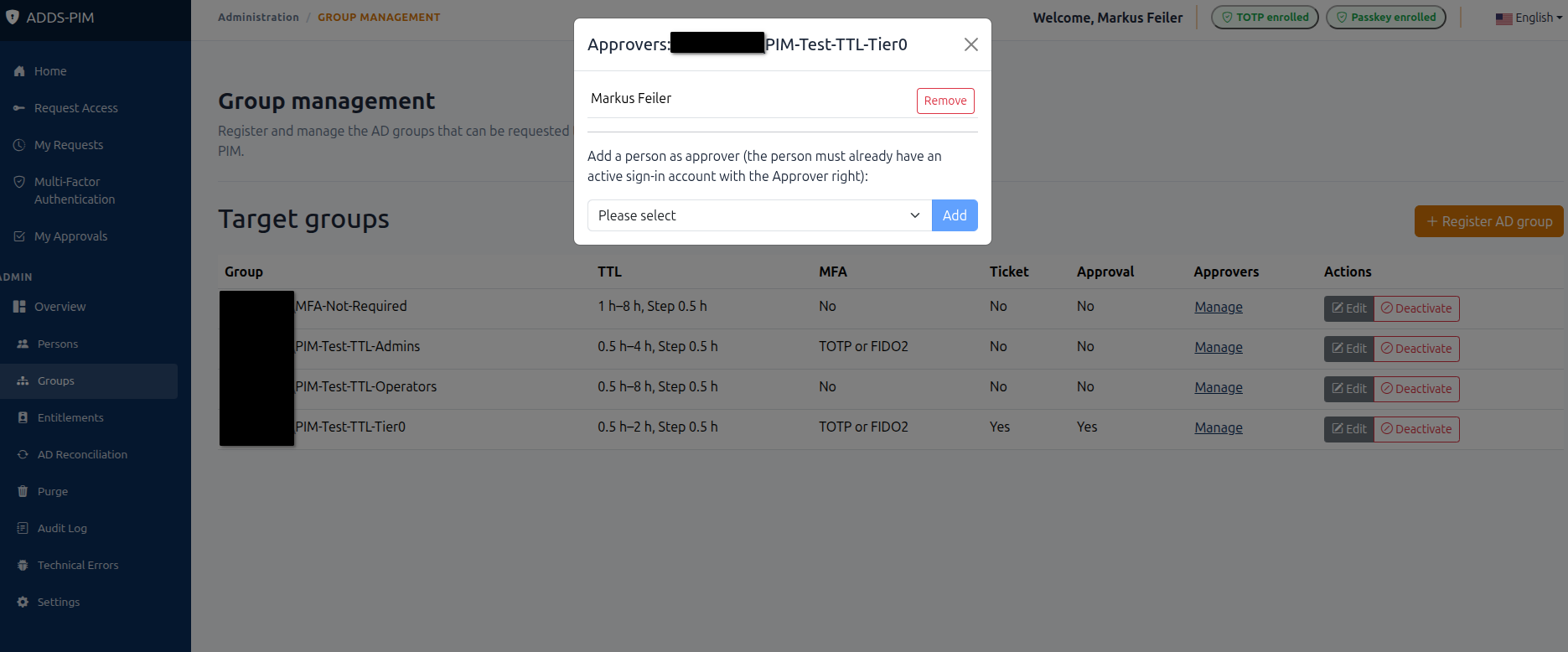Manage approvers for MFA-Not-Required group
Viewport: 1568px width, 652px height.
click(1219, 307)
